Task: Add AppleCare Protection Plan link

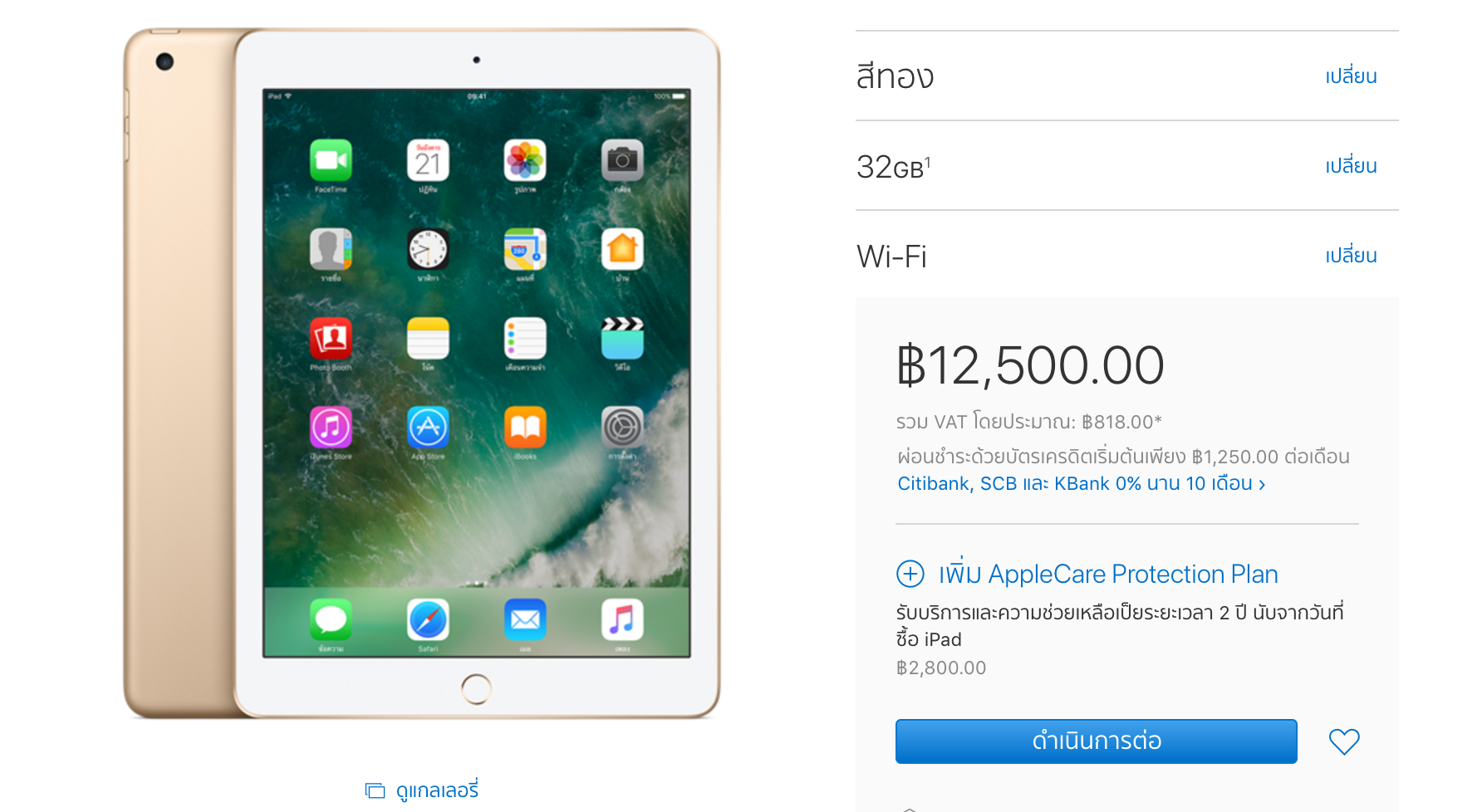Action: 1108,574
